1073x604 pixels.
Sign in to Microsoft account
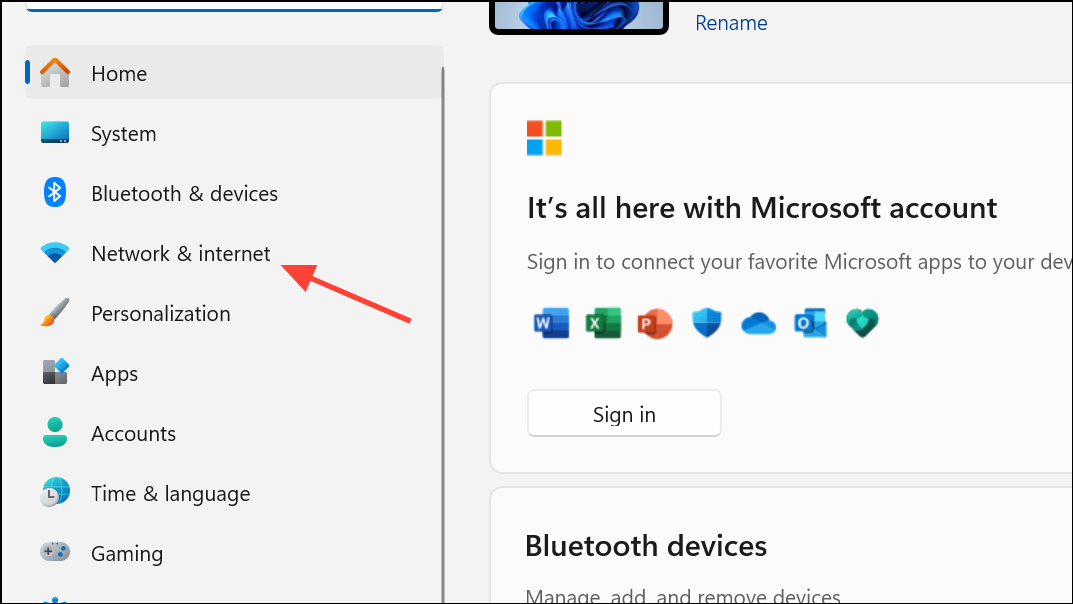coord(624,413)
